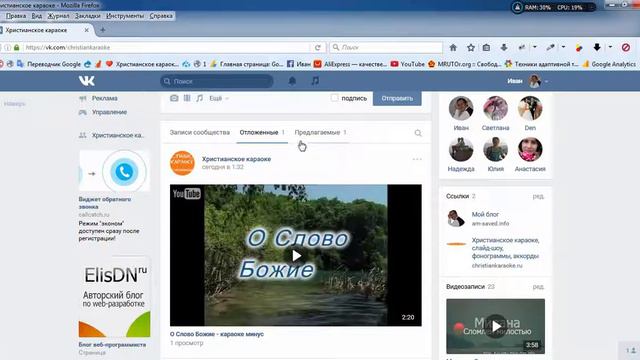Viewport: 640px width, 360px height.
Task: Click the site lock security icon
Action: point(17,47)
